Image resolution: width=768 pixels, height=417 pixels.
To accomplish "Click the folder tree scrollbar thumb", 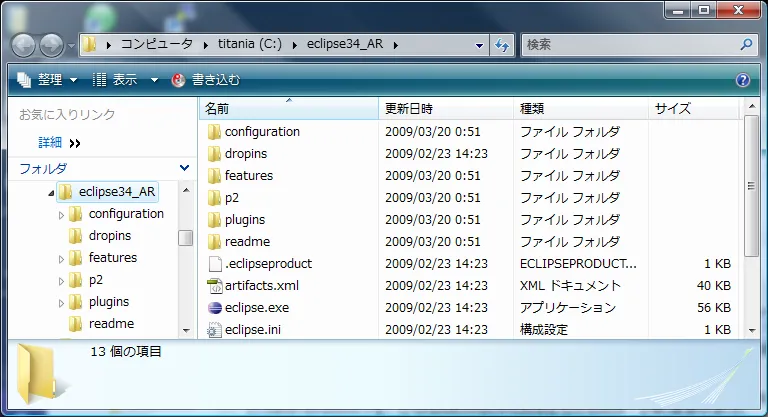I will coord(185,238).
